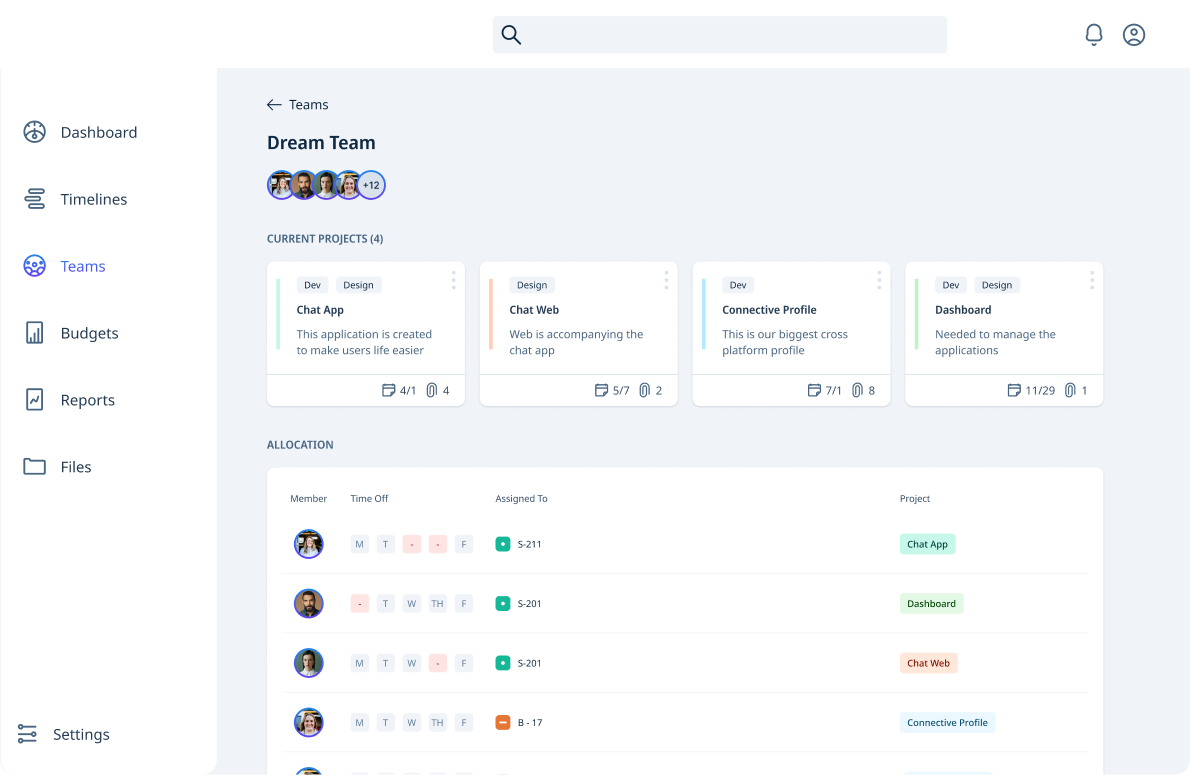Click the Files folder icon in sidebar
The image size is (1190, 776).
pos(34,466)
